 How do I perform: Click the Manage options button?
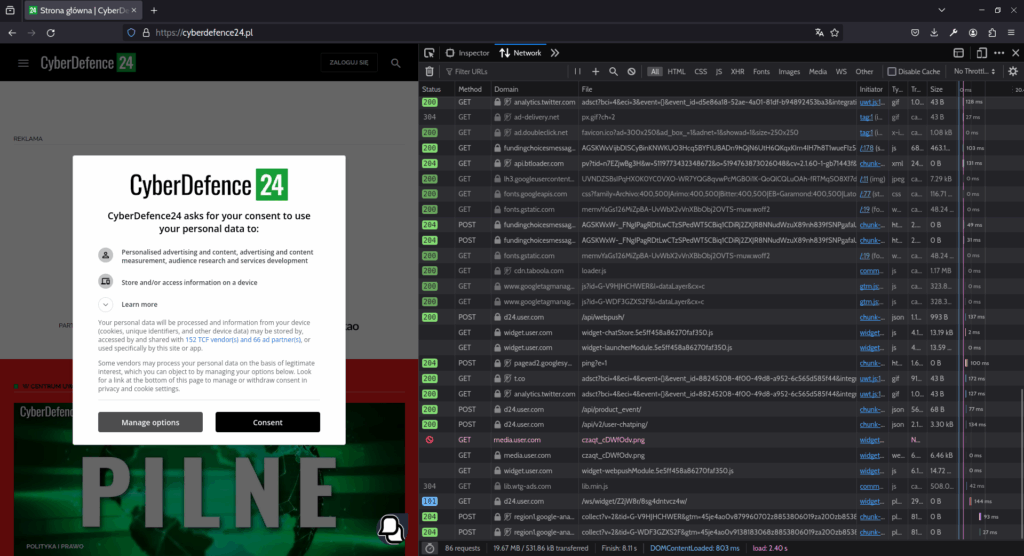pyautogui.click(x=150, y=422)
